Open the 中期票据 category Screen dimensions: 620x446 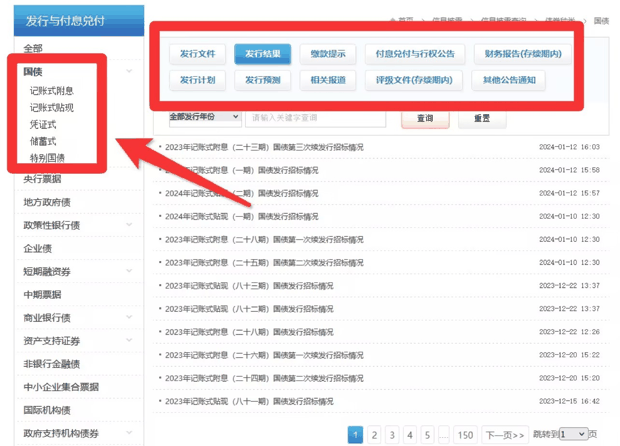pos(42,295)
